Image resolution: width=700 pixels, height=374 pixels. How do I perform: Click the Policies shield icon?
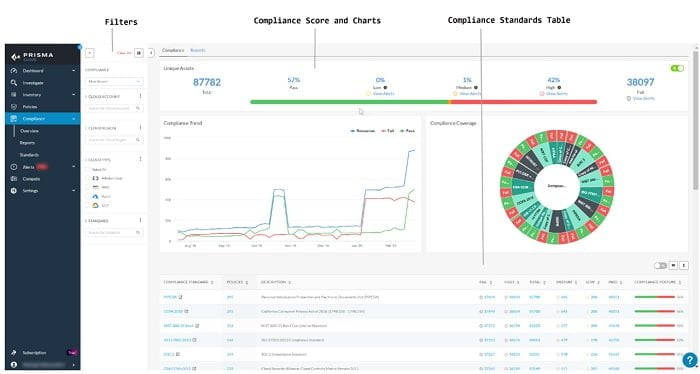14,107
